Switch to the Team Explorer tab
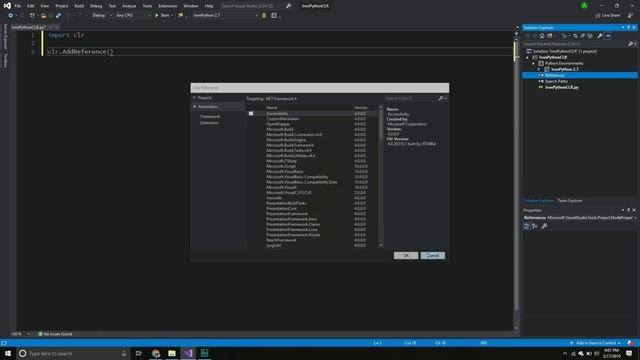The height and width of the screenshot is (360, 640). click(x=570, y=201)
